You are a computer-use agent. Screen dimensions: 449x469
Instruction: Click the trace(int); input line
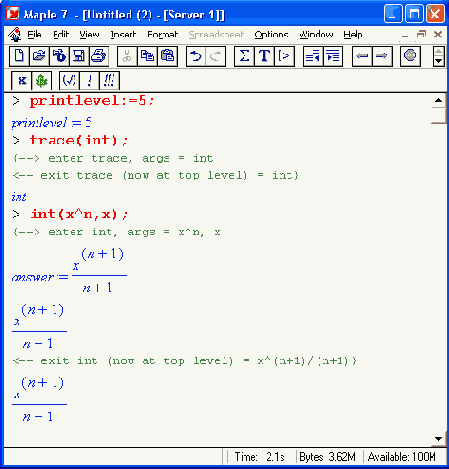coord(79,140)
